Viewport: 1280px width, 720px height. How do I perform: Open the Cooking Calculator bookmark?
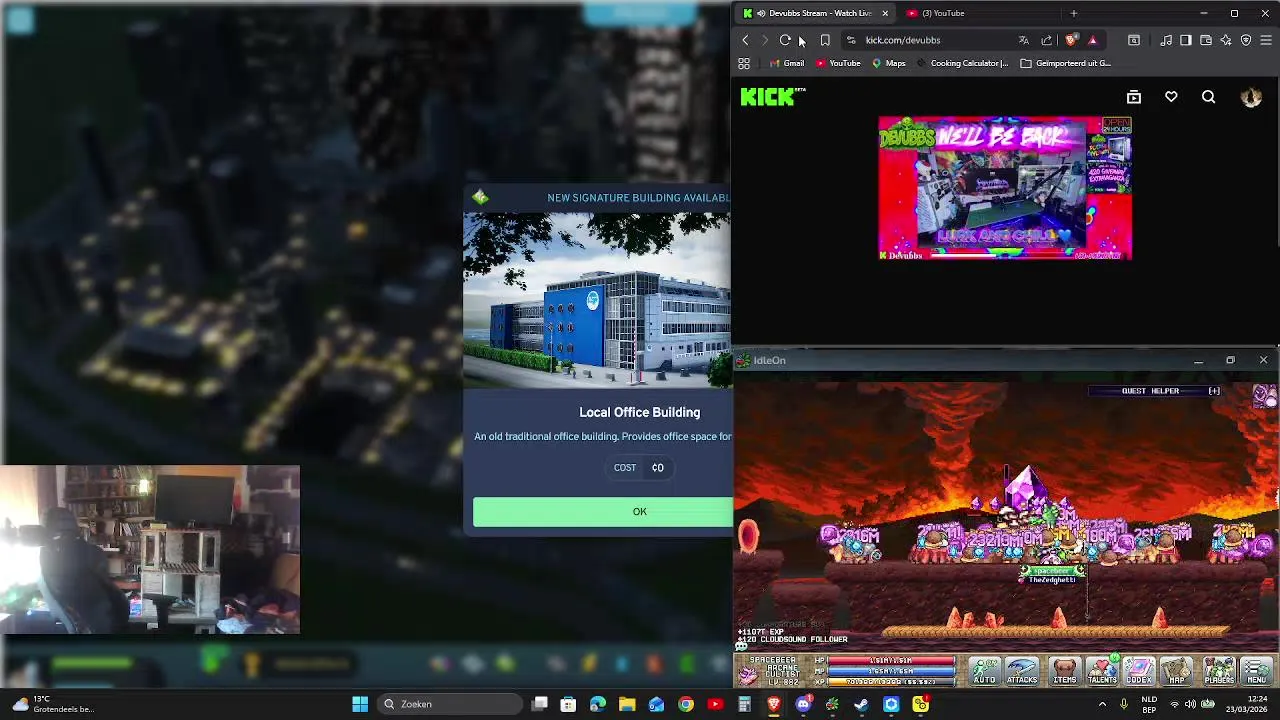pos(962,63)
